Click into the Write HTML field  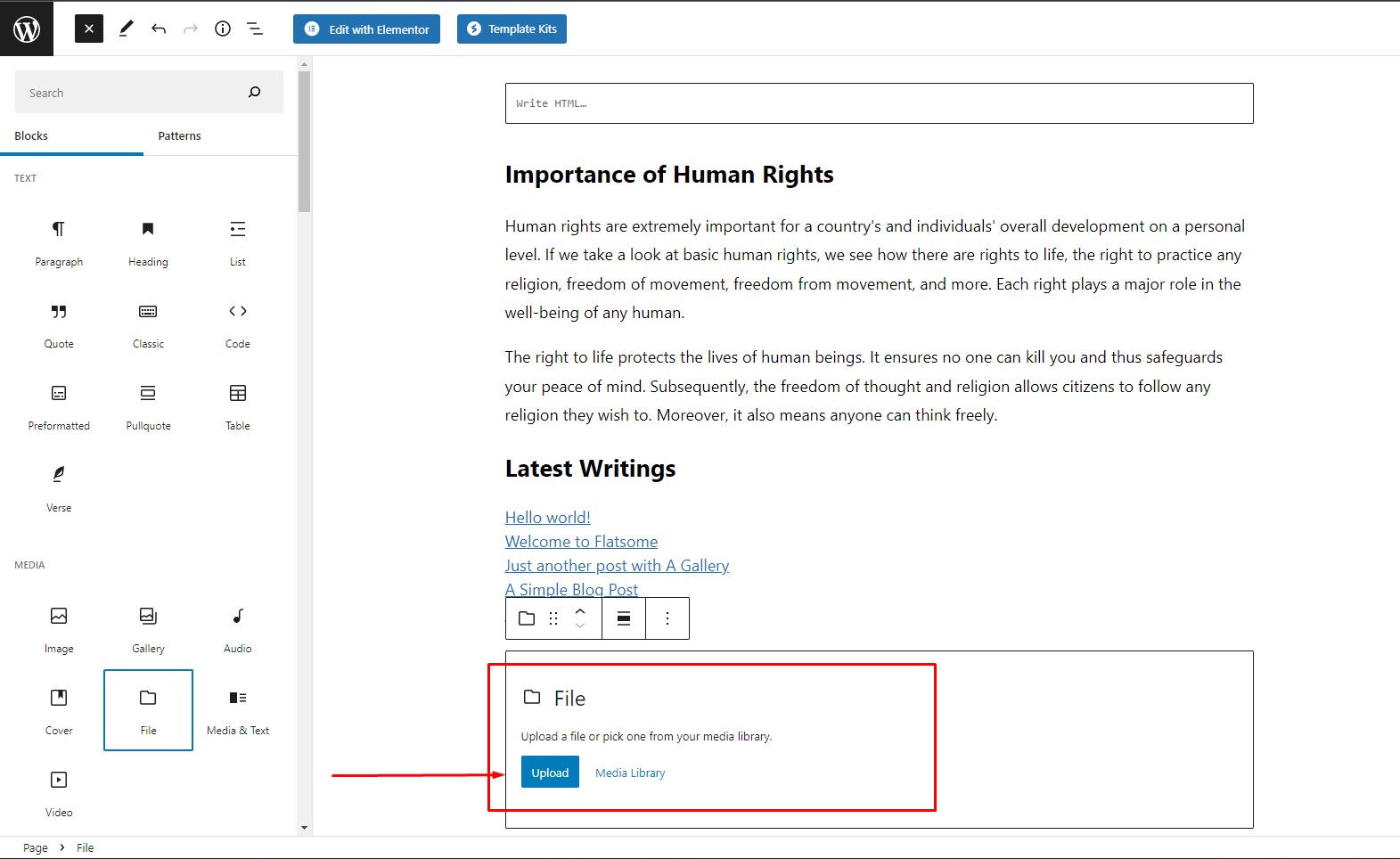pyautogui.click(x=879, y=103)
